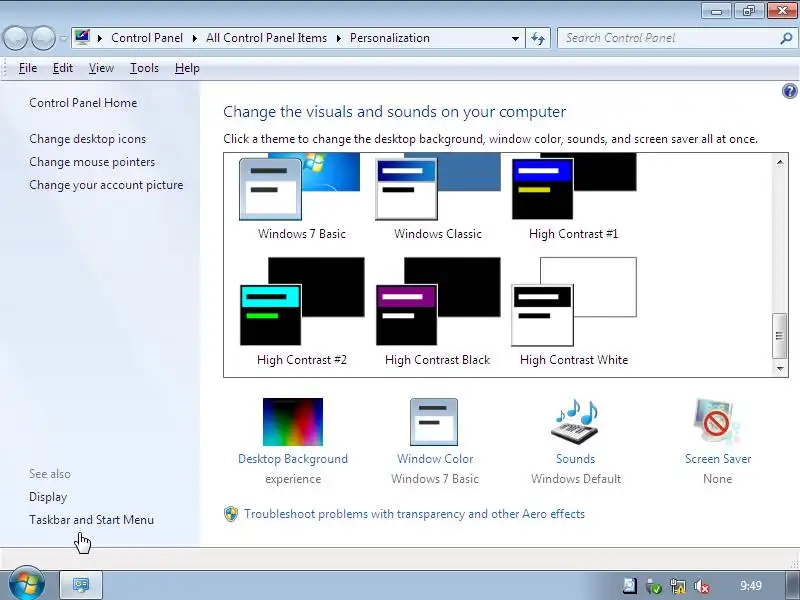Click the Sounds link text
800x600 pixels.
tap(576, 459)
